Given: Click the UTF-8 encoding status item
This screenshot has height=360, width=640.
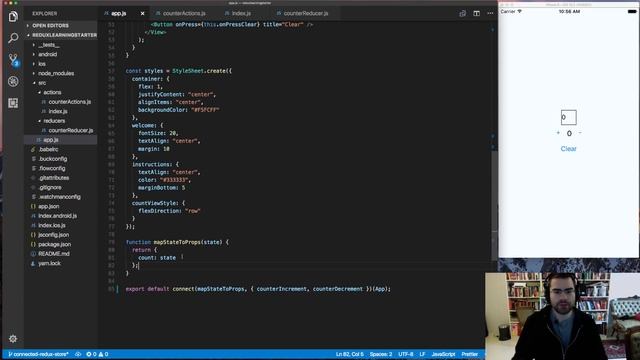Looking at the screenshot, I should [x=406, y=354].
